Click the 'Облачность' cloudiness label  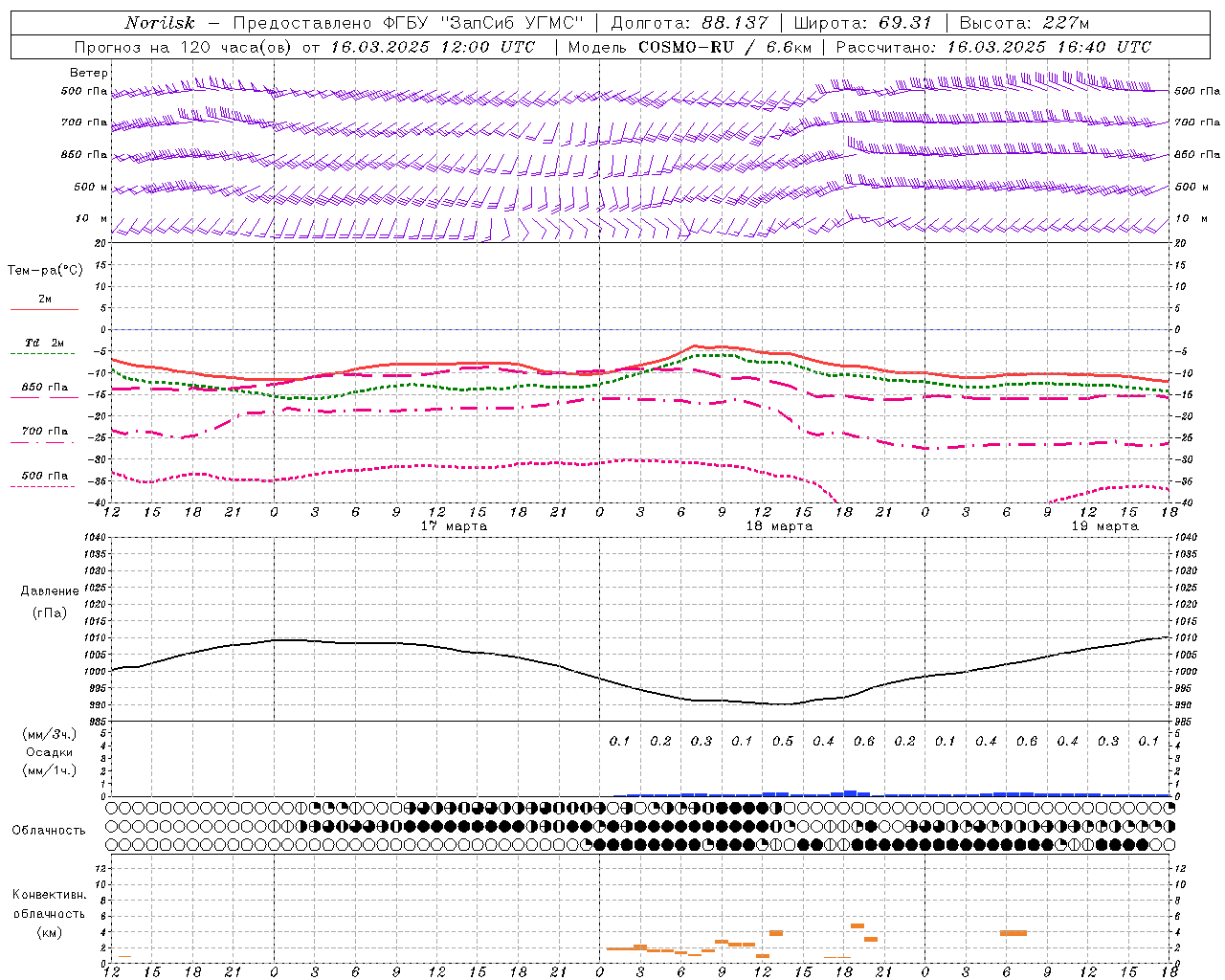tap(49, 830)
